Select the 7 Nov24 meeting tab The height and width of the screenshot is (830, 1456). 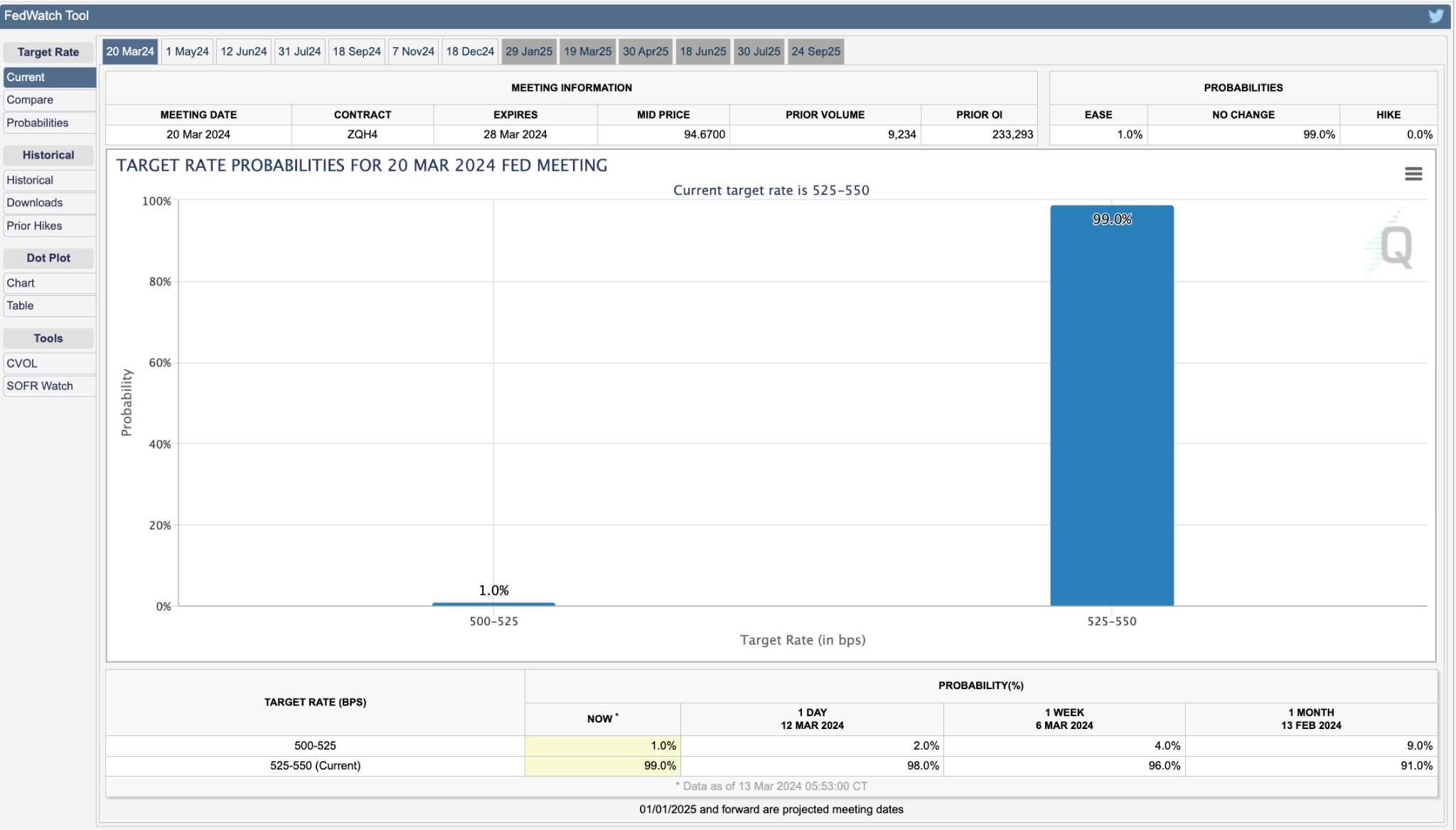[413, 51]
